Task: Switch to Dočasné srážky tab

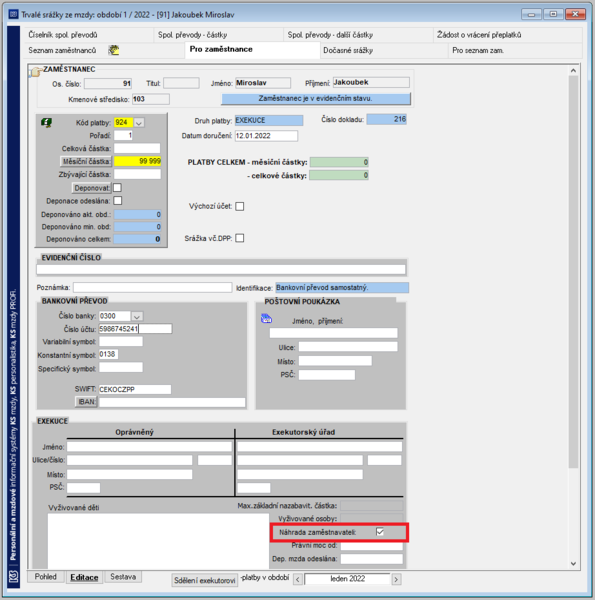Action: click(348, 51)
